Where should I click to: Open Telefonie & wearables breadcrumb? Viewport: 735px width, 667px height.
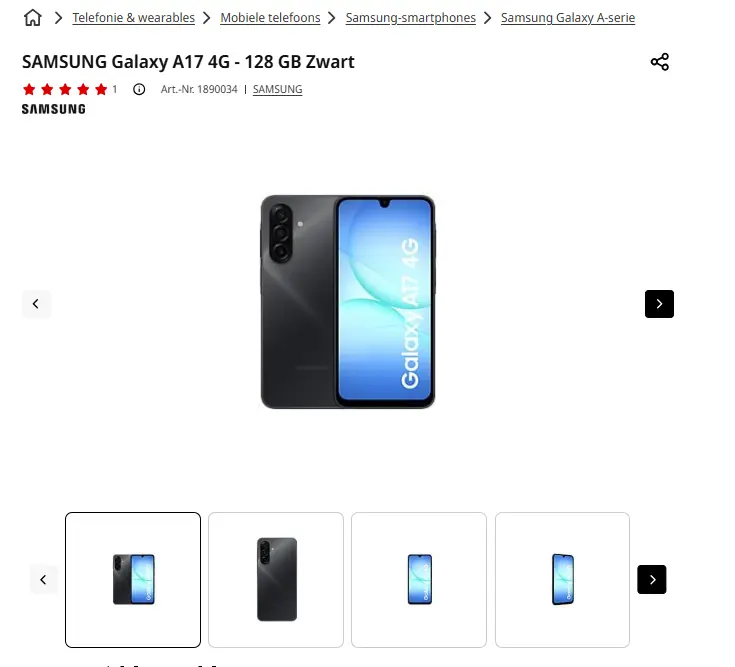tap(133, 18)
